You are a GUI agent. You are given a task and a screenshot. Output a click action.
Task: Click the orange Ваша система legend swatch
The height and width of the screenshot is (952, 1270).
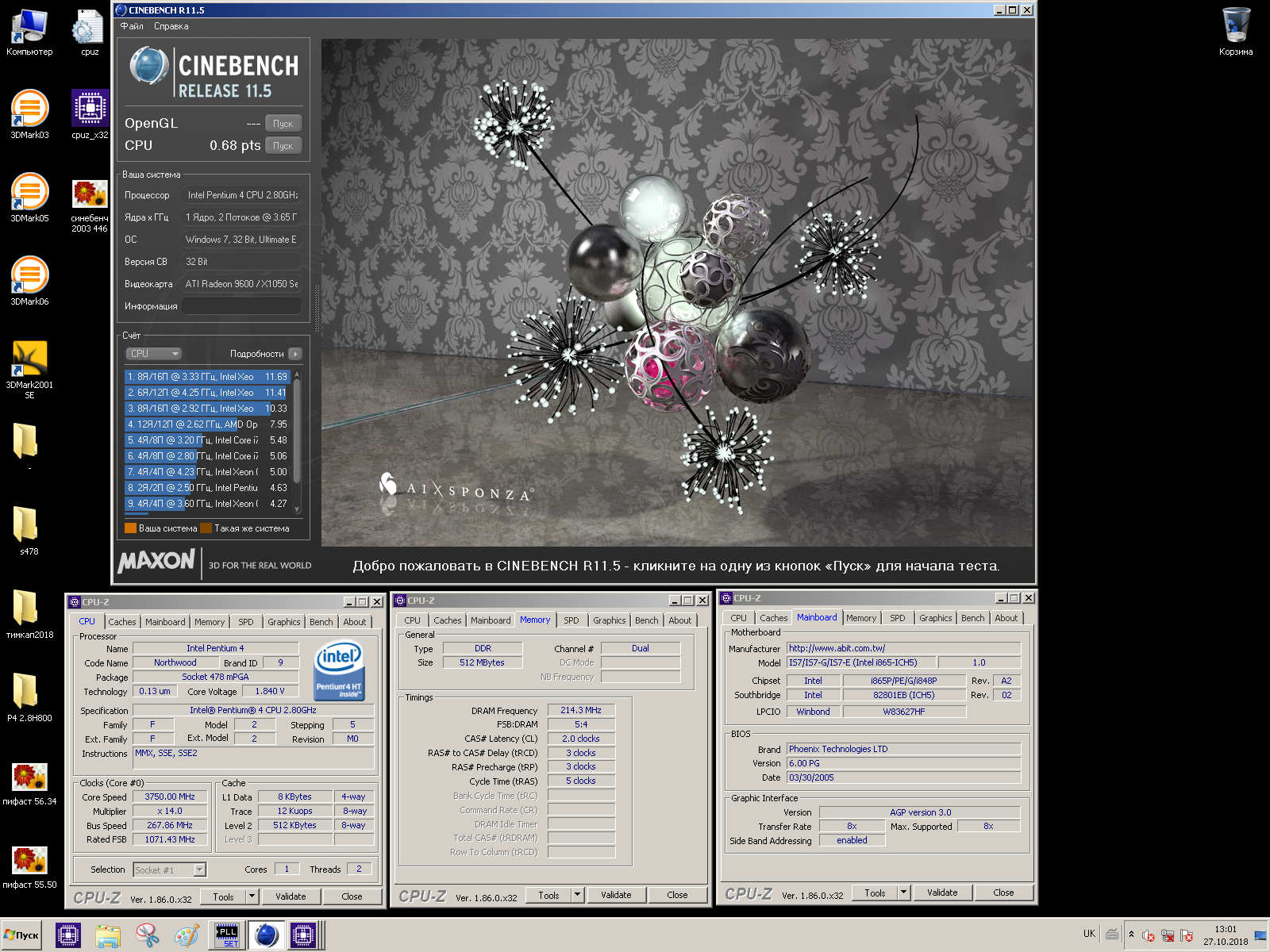click(130, 528)
